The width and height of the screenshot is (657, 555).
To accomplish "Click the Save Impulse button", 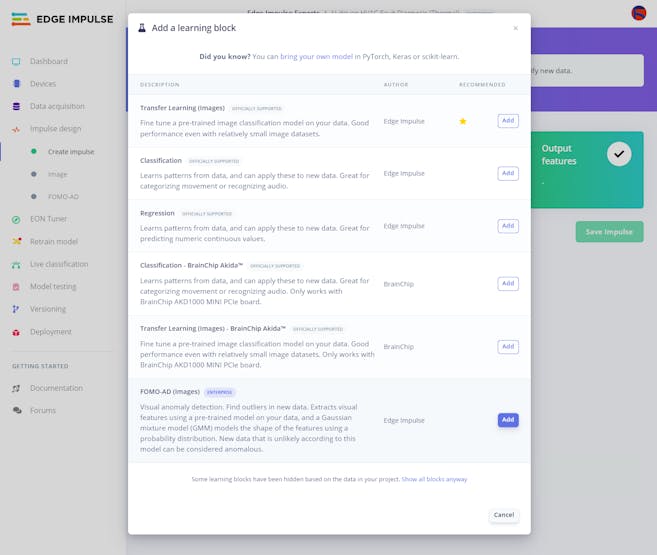I will coord(609,232).
